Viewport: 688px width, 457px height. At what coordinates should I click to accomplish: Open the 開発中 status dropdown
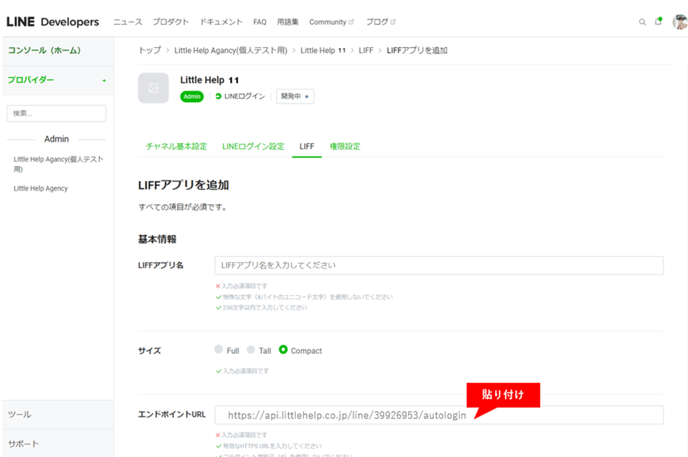295,97
